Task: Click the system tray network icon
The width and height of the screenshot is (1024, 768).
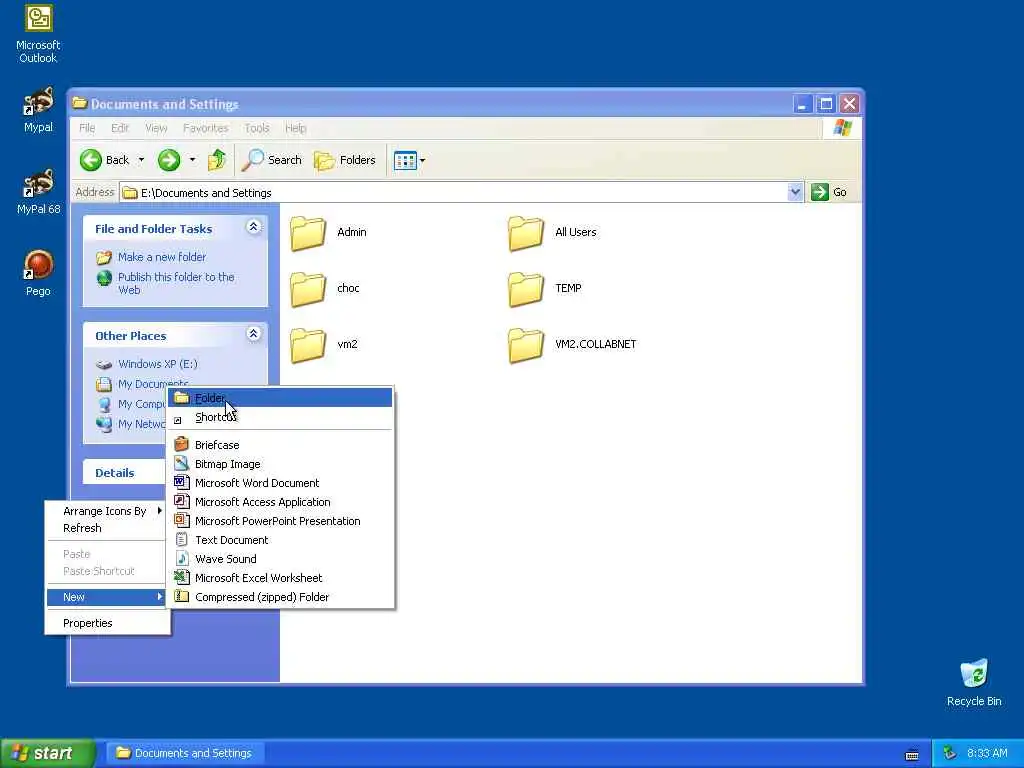Action: [949, 754]
